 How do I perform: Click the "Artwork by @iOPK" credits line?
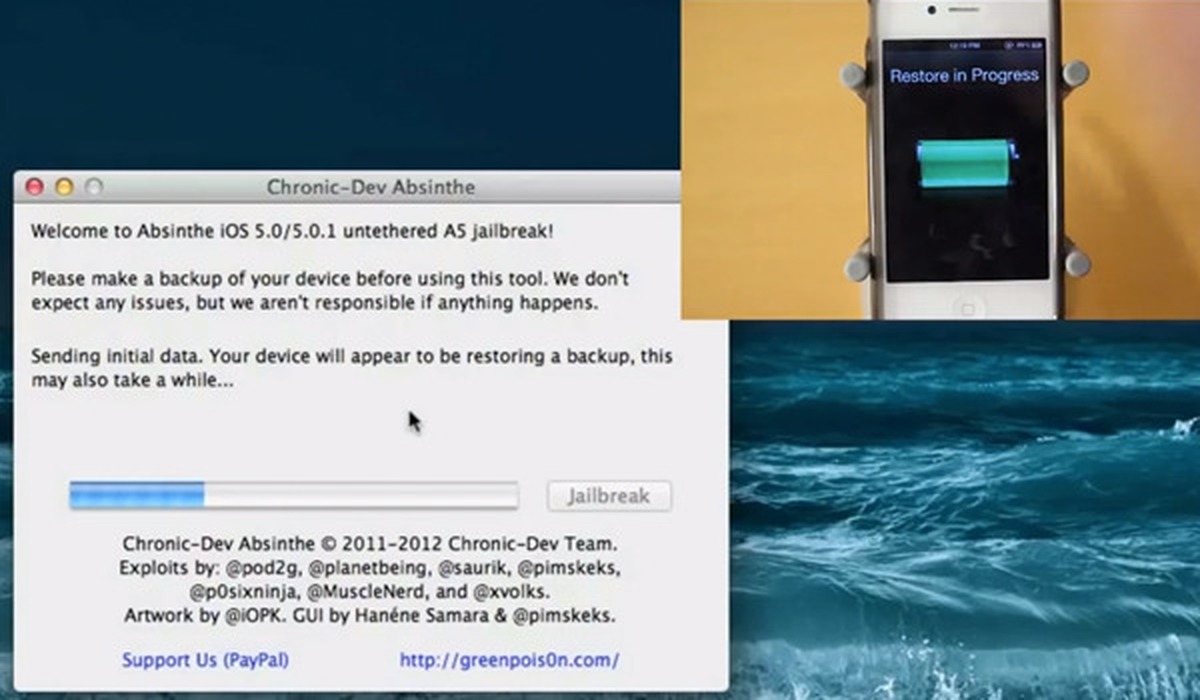(x=370, y=616)
